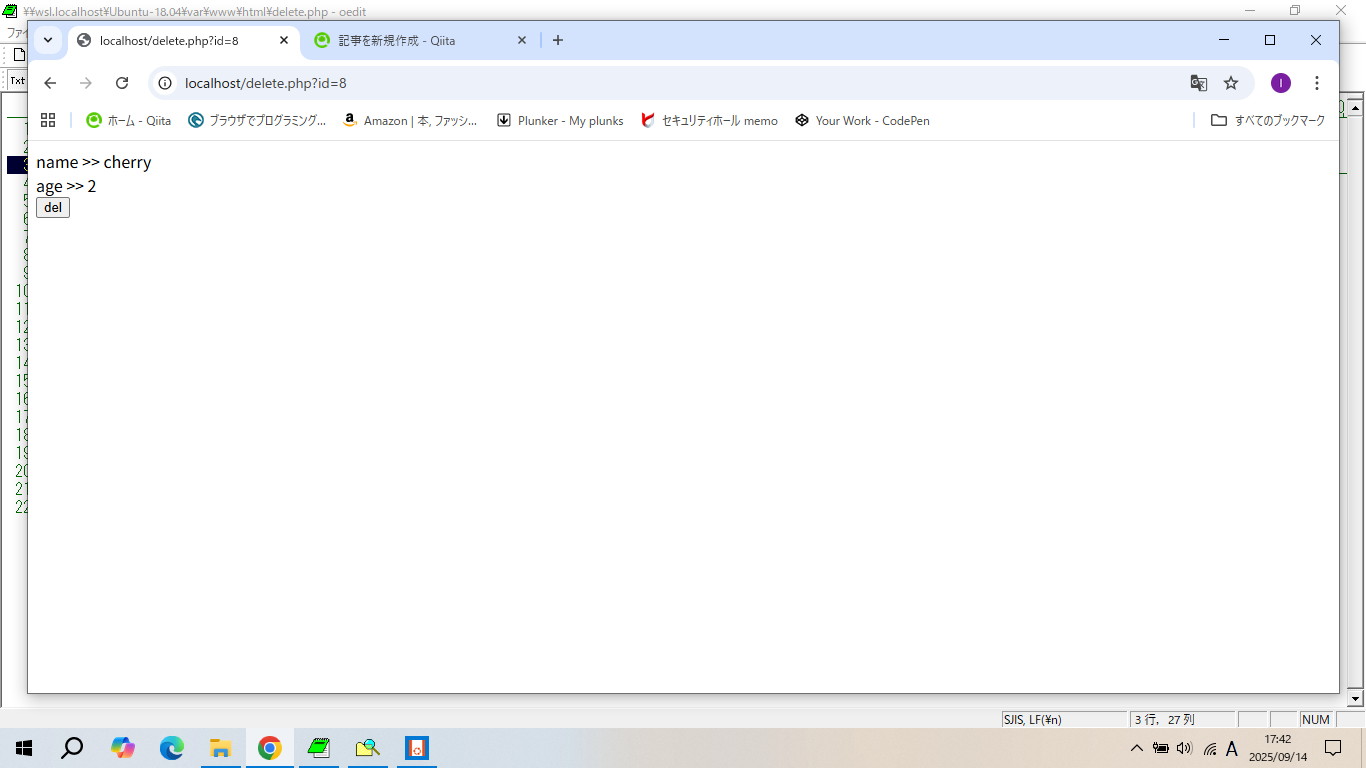Click oedit scrollbar up arrow

(1355, 105)
